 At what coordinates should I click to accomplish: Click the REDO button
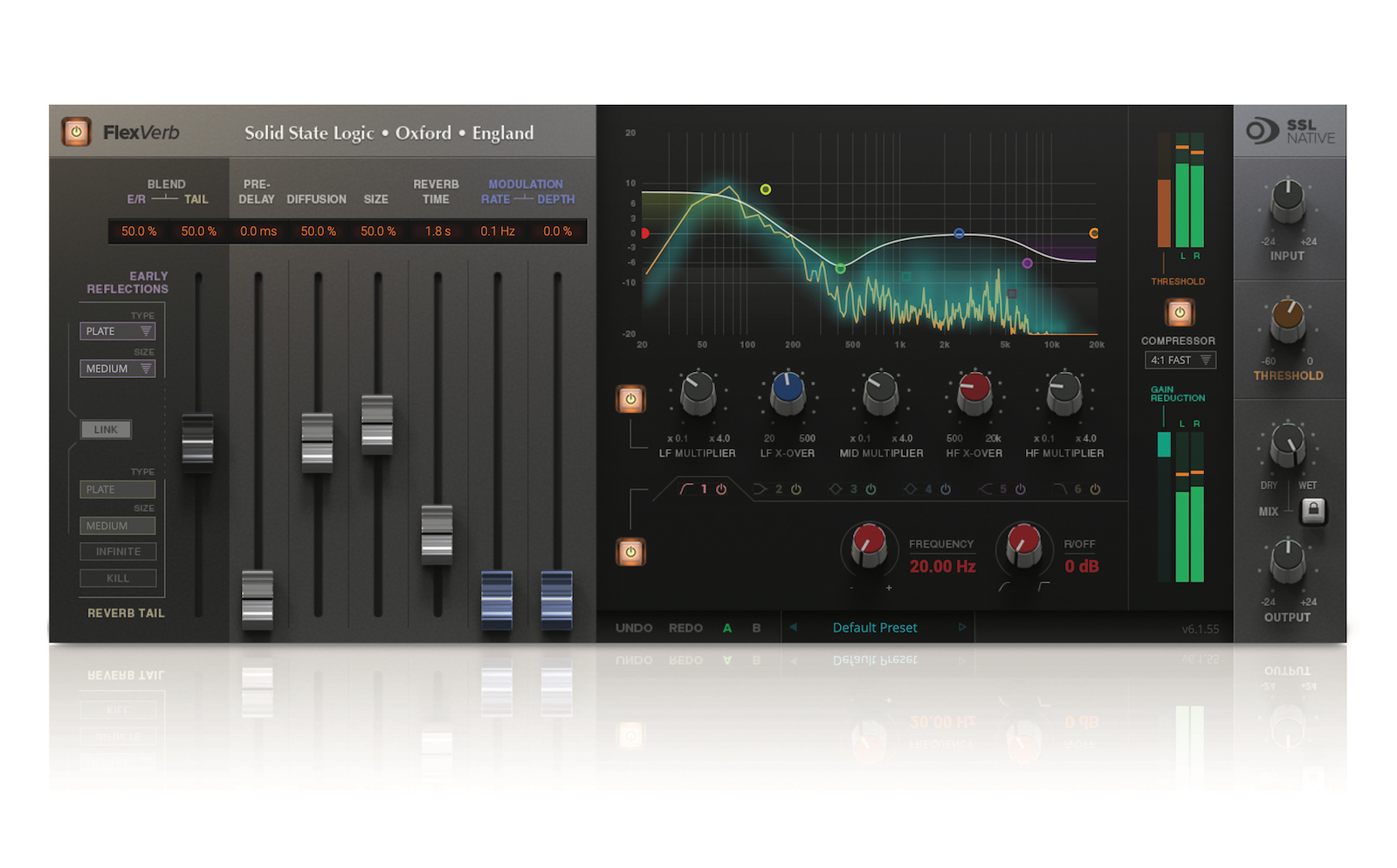point(685,628)
